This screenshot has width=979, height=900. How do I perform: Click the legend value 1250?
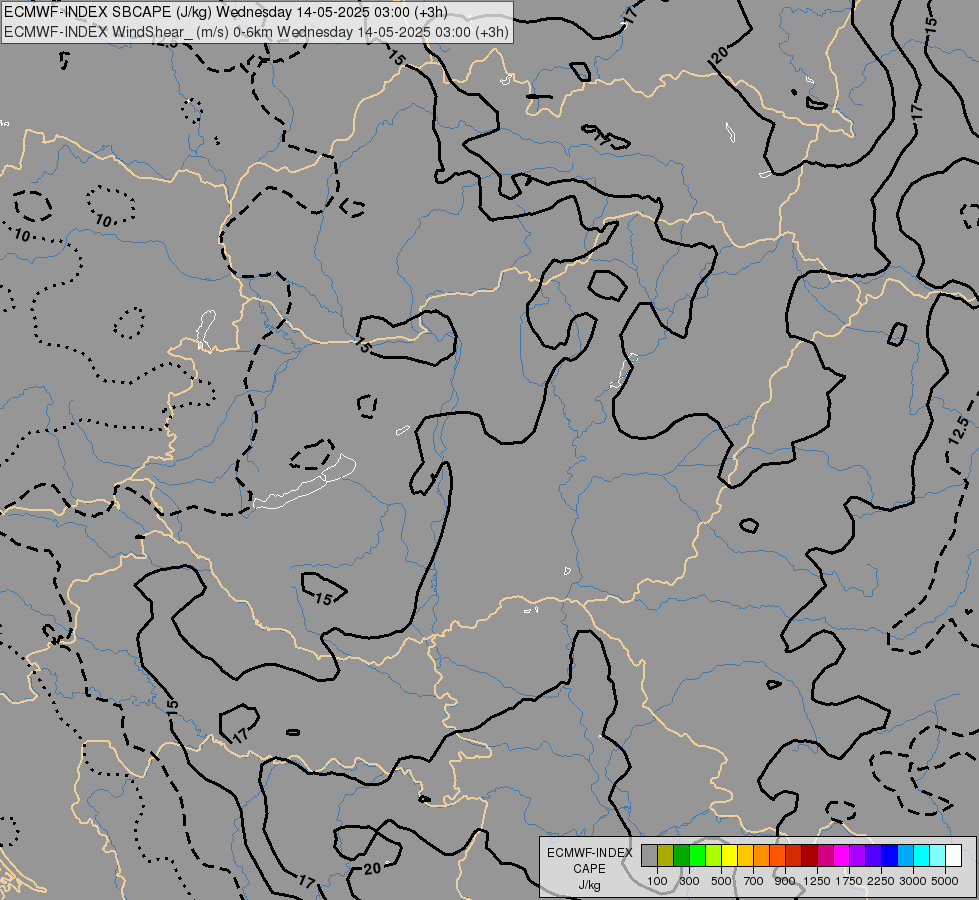817,881
